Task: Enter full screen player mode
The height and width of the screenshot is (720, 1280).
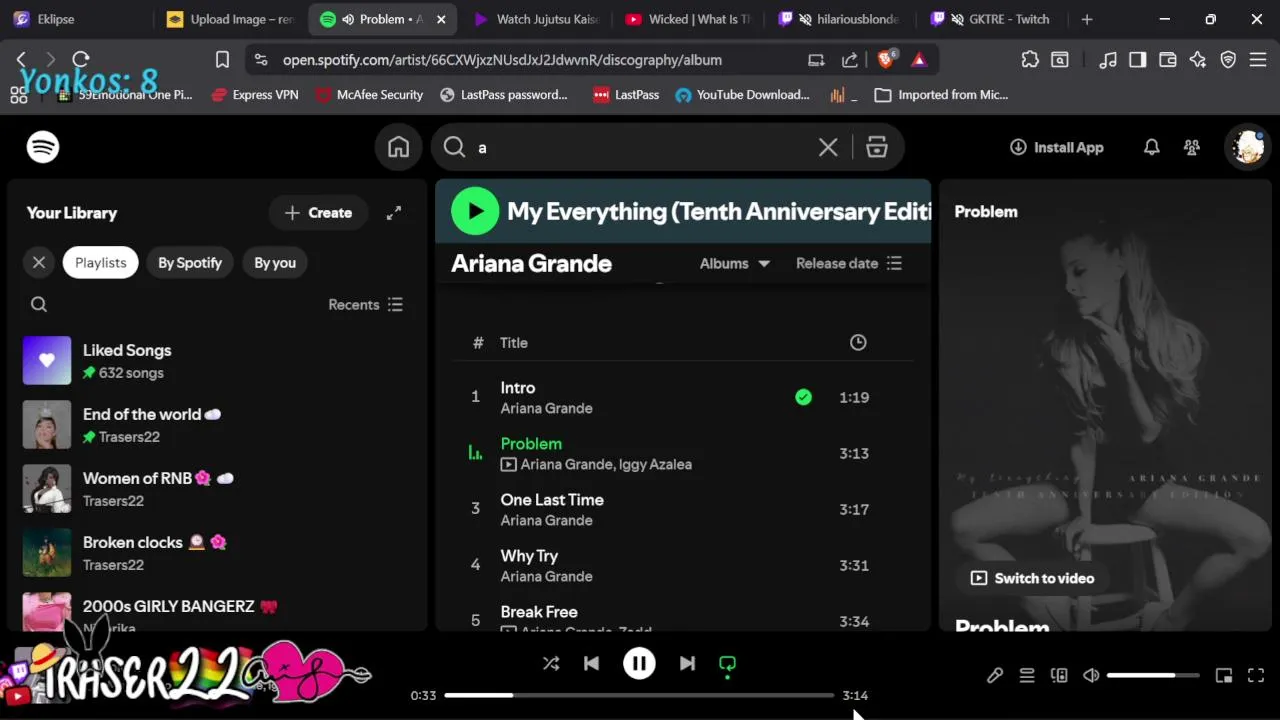Action: [1256, 676]
